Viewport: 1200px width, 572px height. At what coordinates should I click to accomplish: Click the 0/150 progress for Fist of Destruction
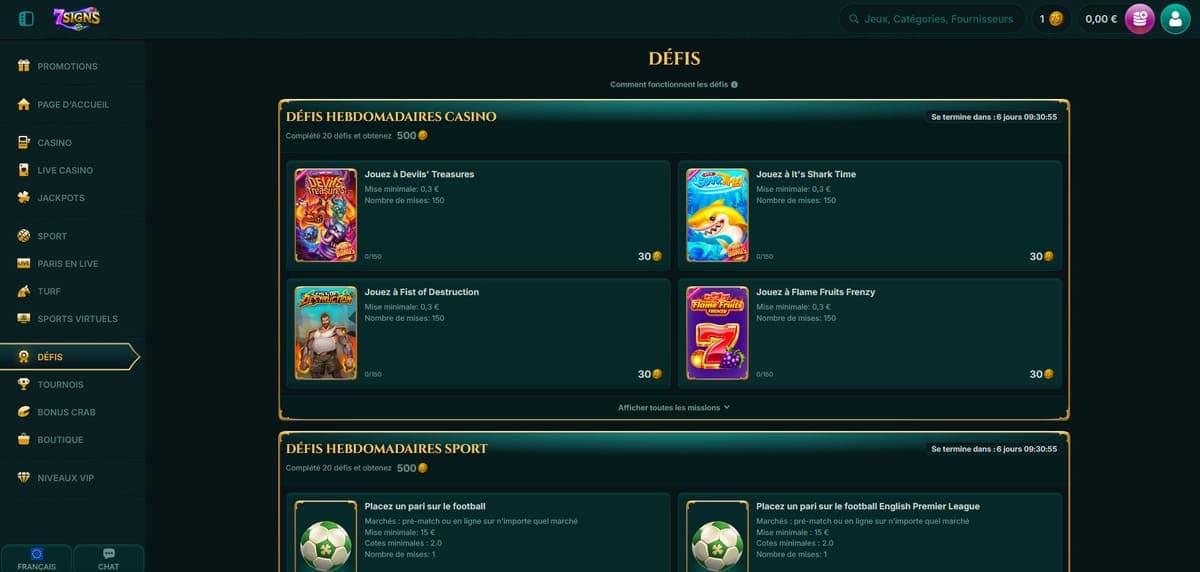(373, 375)
